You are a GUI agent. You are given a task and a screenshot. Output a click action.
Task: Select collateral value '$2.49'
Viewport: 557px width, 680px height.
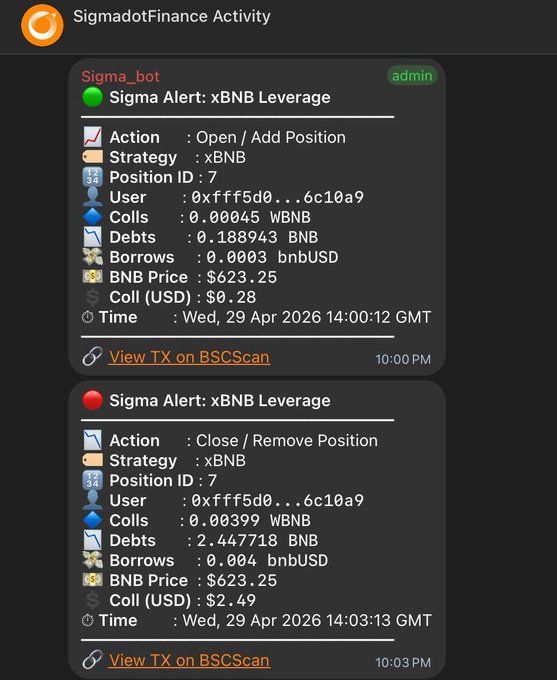[x=231, y=600]
